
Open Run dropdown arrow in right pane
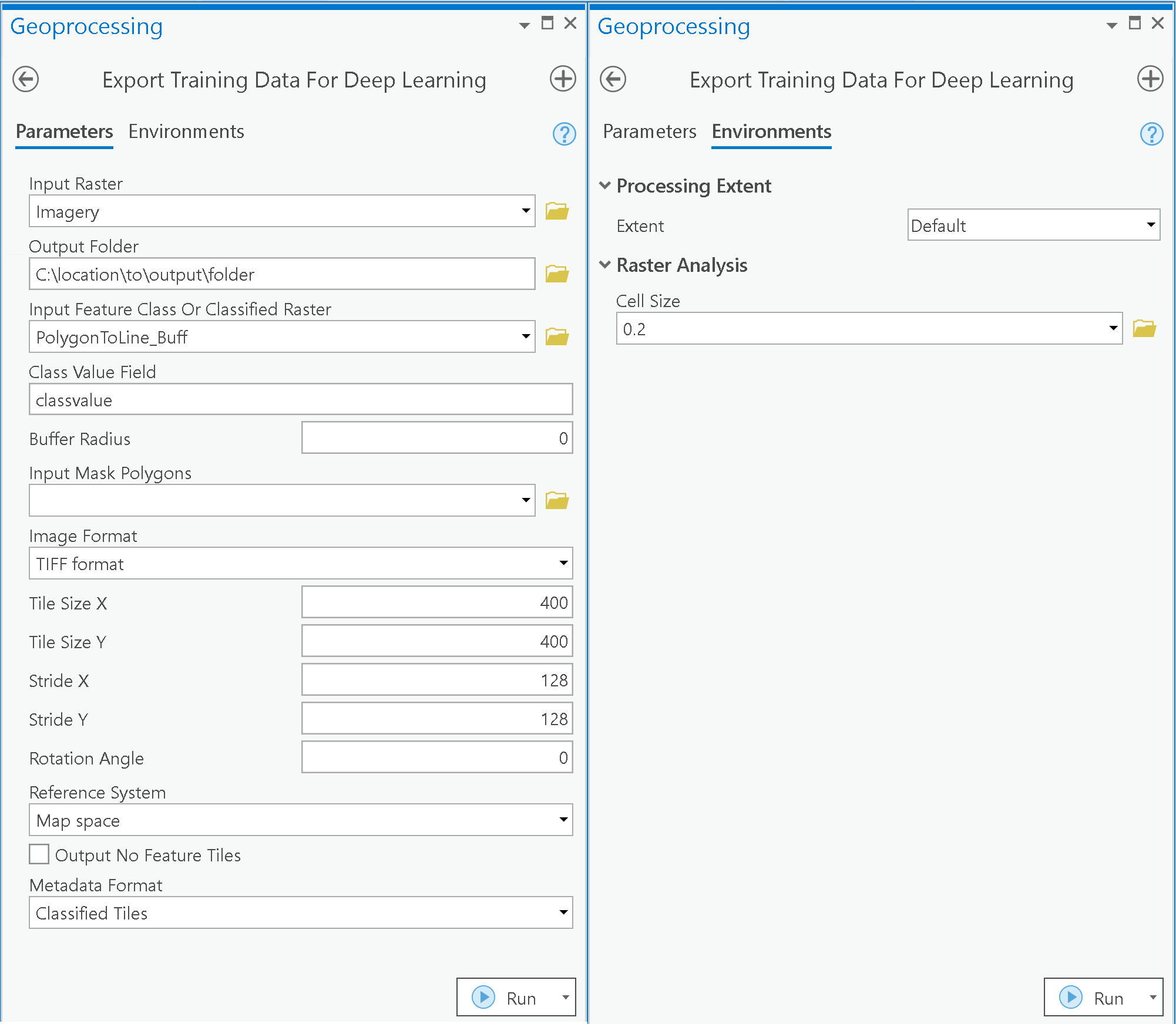coord(1153,998)
